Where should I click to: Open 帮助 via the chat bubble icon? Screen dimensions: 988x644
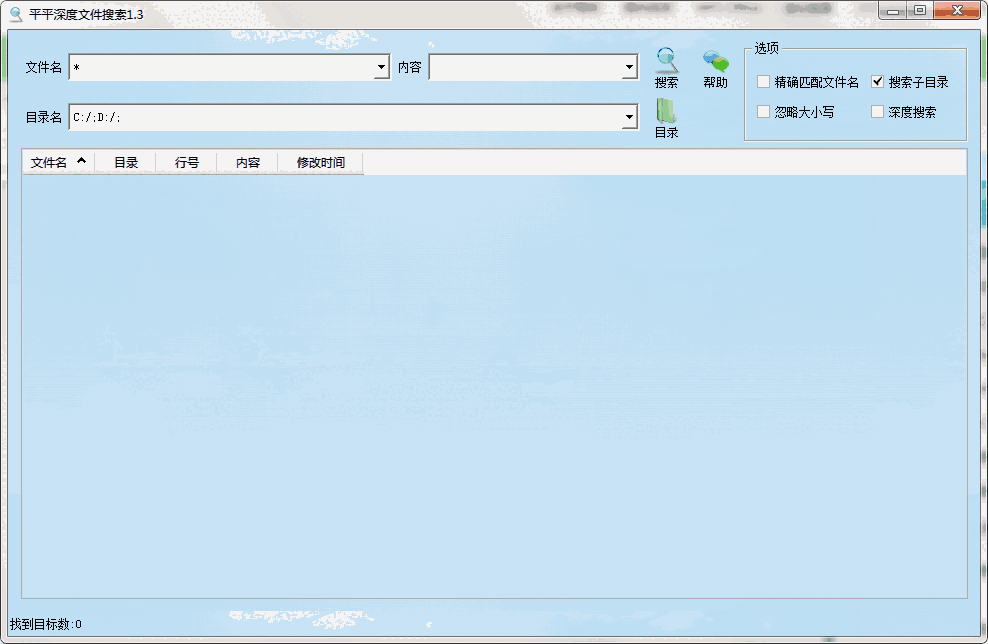tap(716, 61)
